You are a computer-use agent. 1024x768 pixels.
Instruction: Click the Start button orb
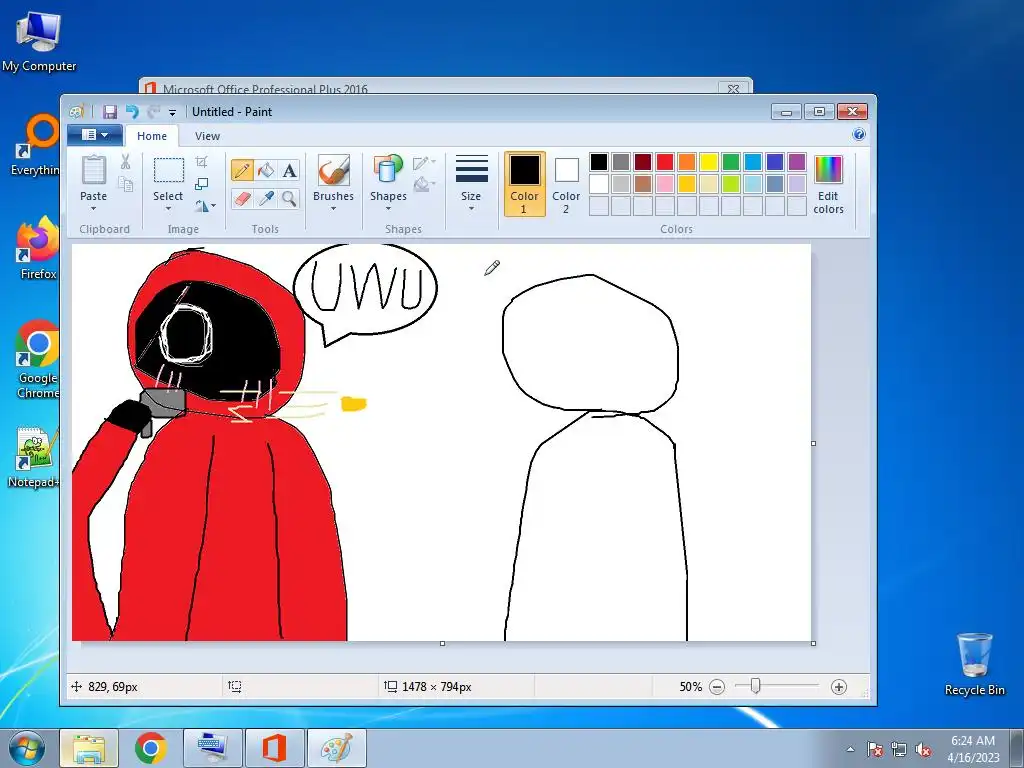(x=27, y=748)
